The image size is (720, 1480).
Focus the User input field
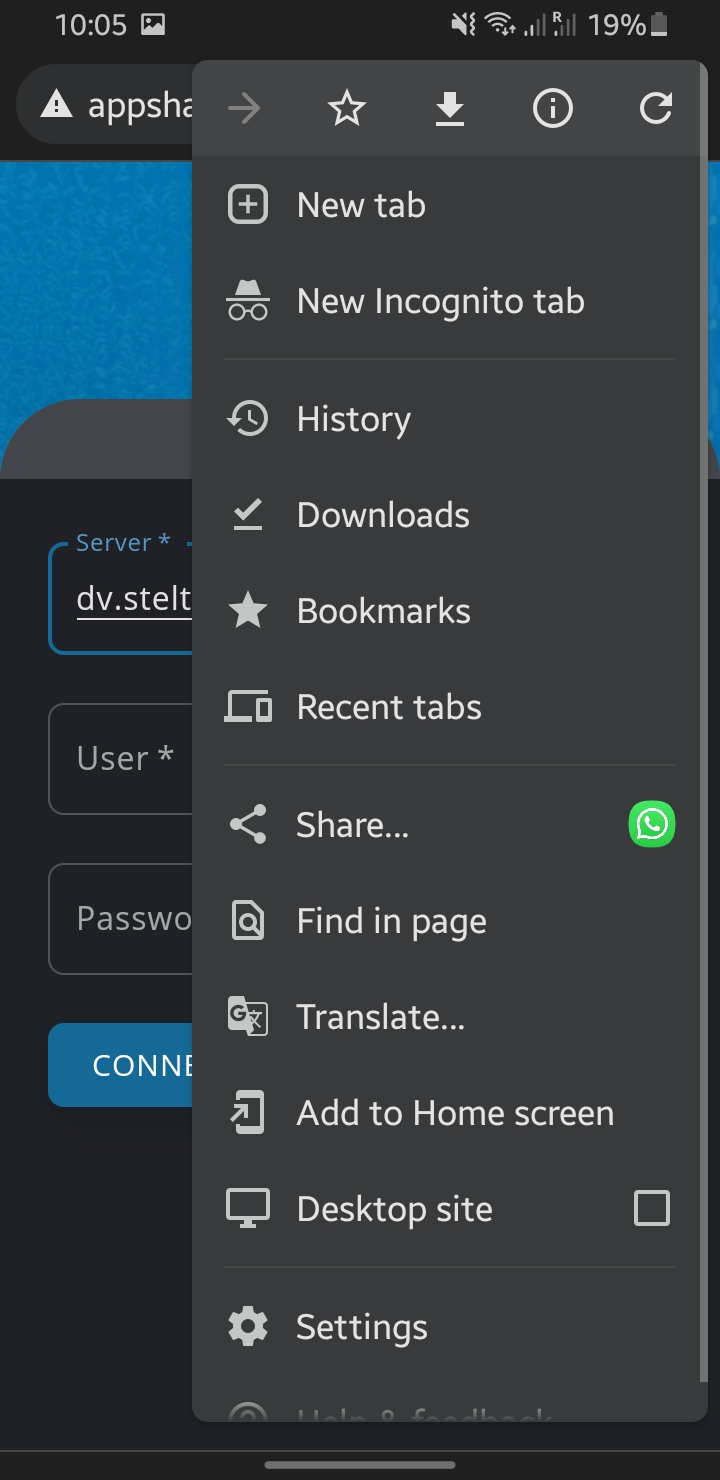point(120,759)
